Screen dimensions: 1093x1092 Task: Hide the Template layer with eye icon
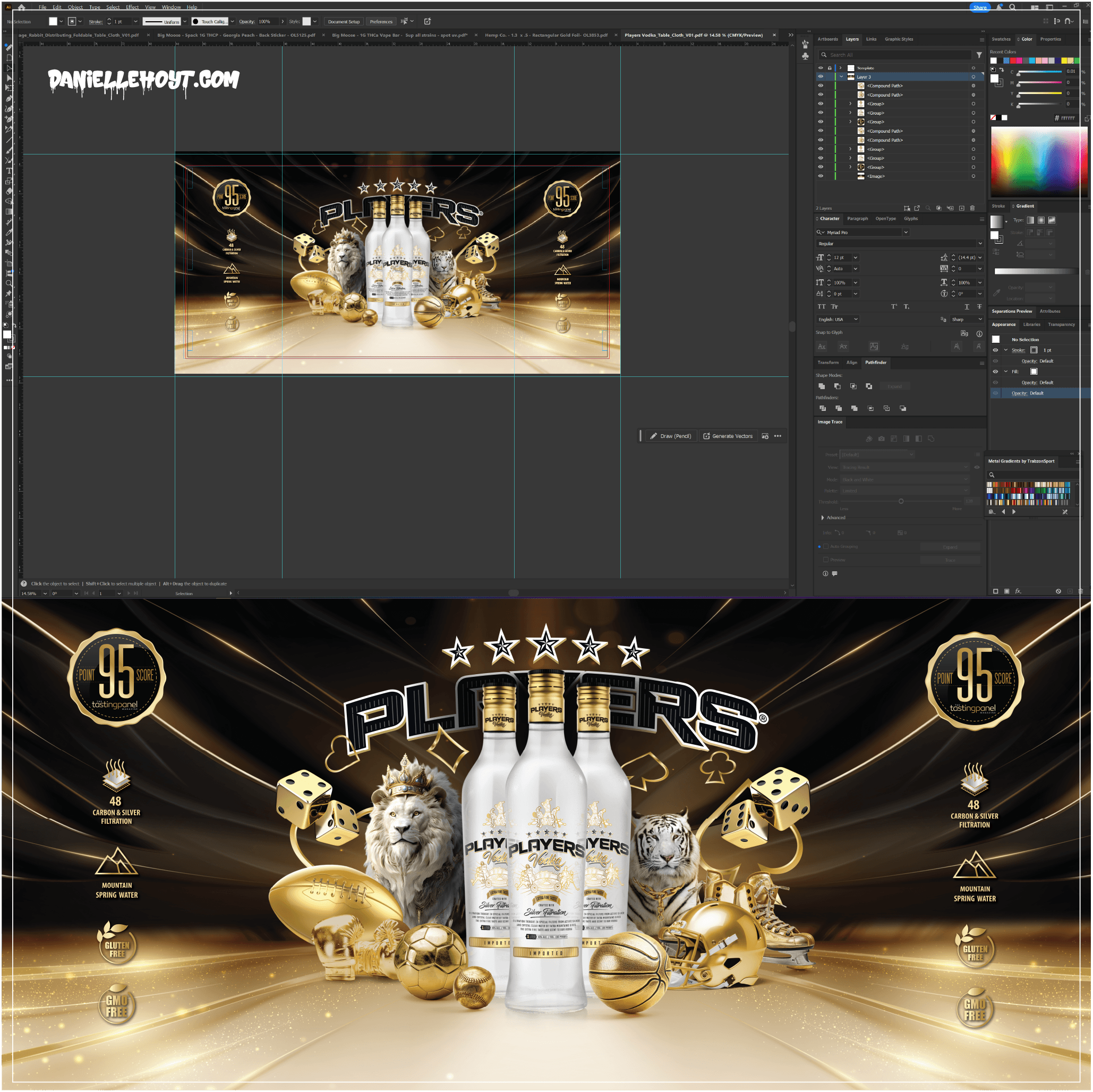click(821, 68)
